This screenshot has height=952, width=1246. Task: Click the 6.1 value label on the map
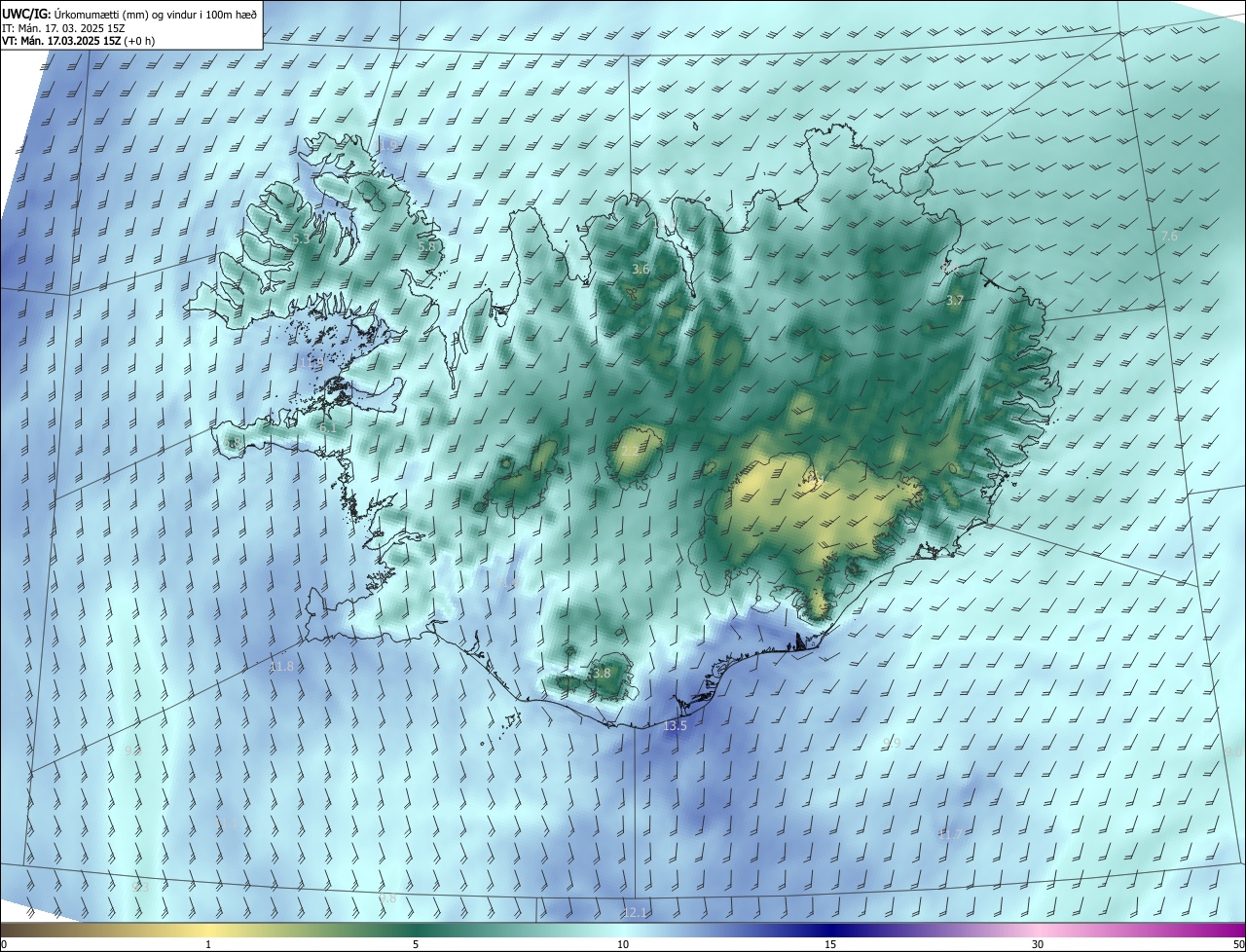coord(327,427)
